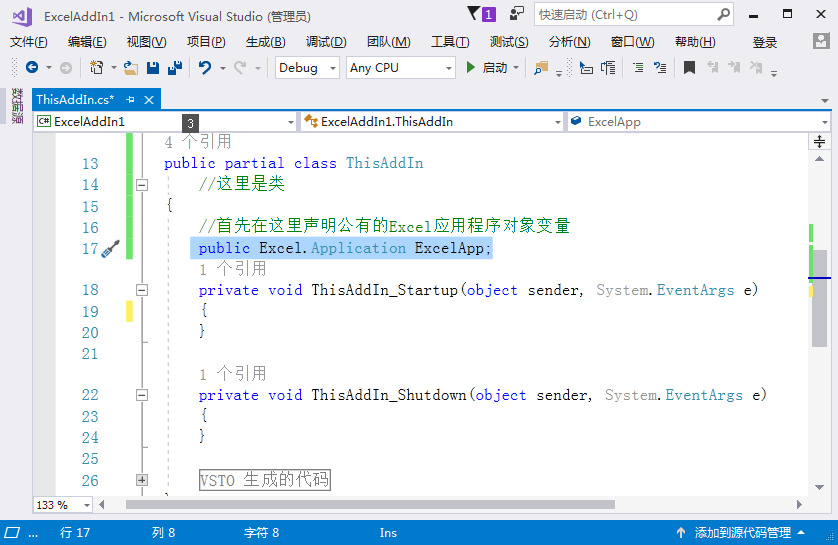838x545 pixels.
Task: Open the notifications flag icon
Action: (473, 13)
